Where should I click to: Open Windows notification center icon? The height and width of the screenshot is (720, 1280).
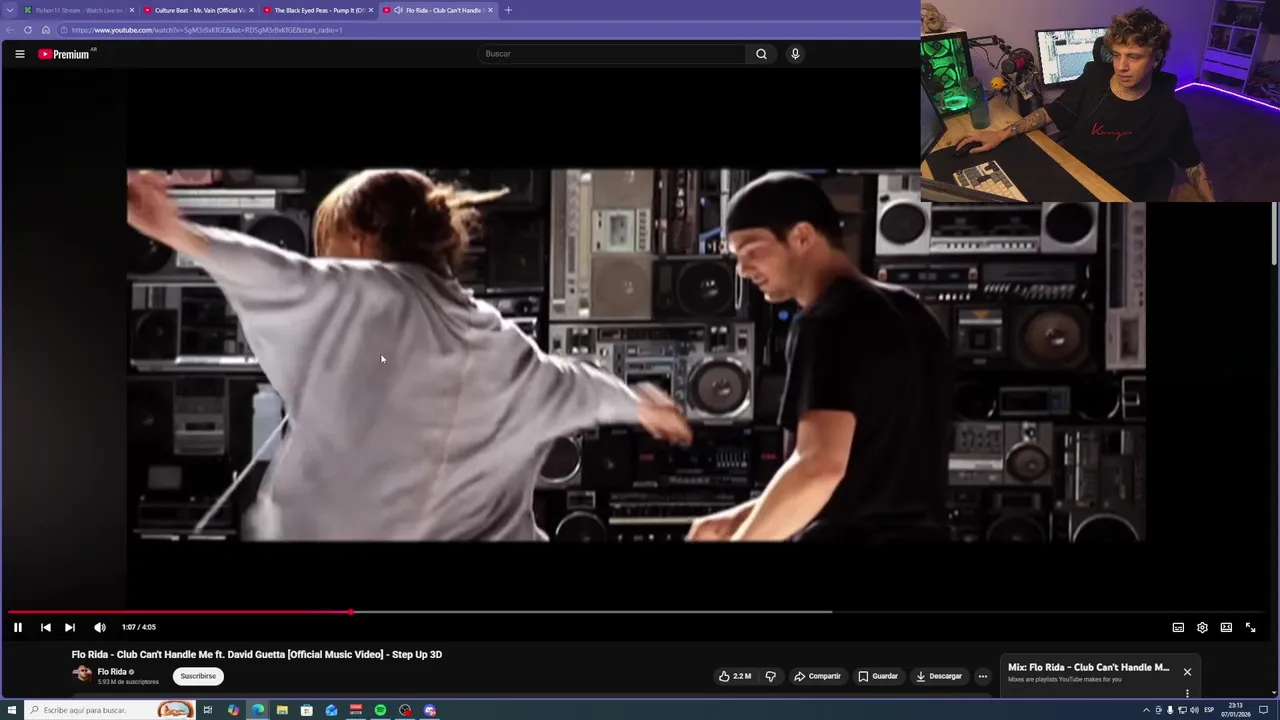[1264, 710]
